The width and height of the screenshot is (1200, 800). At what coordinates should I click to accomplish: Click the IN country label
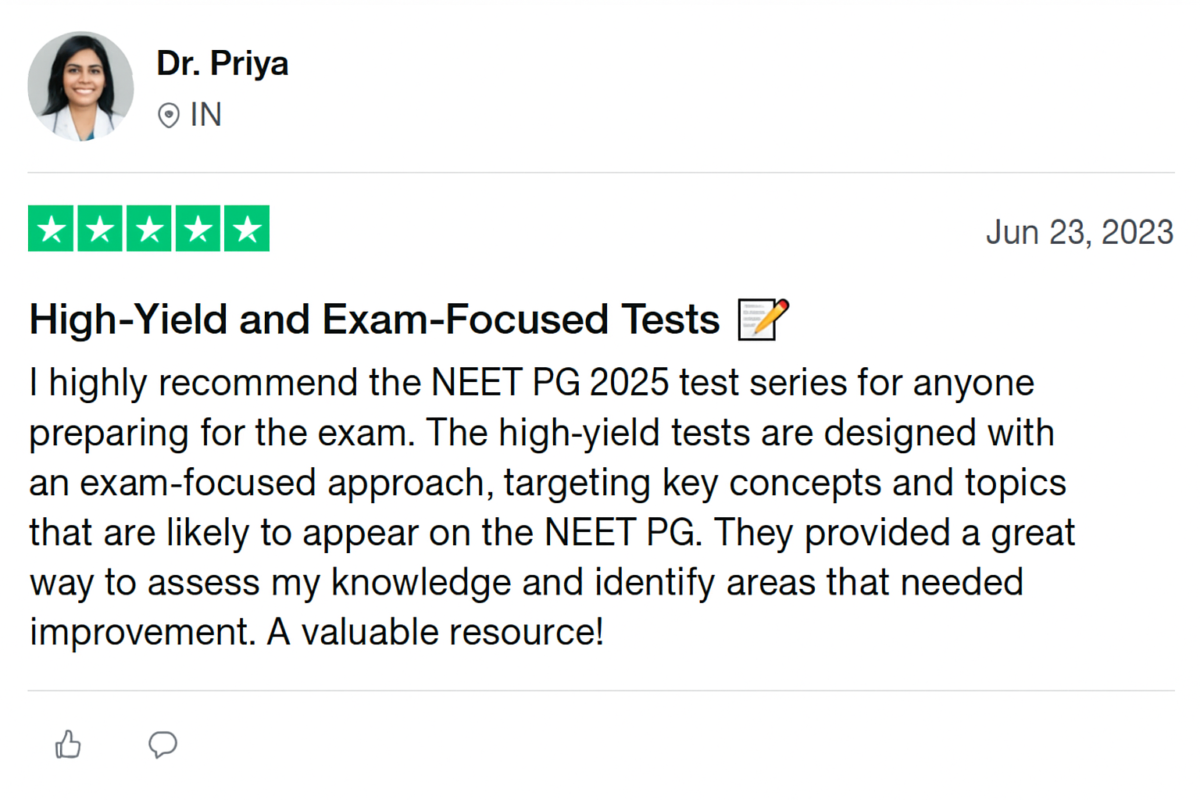pyautogui.click(x=205, y=116)
